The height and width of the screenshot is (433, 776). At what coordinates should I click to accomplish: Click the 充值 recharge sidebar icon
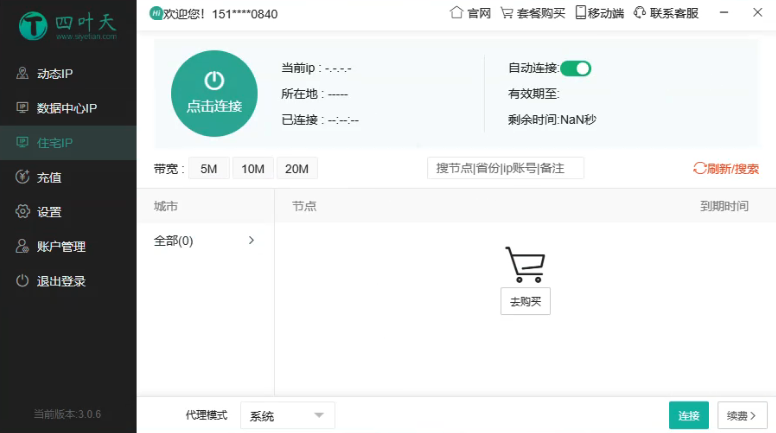(22, 177)
